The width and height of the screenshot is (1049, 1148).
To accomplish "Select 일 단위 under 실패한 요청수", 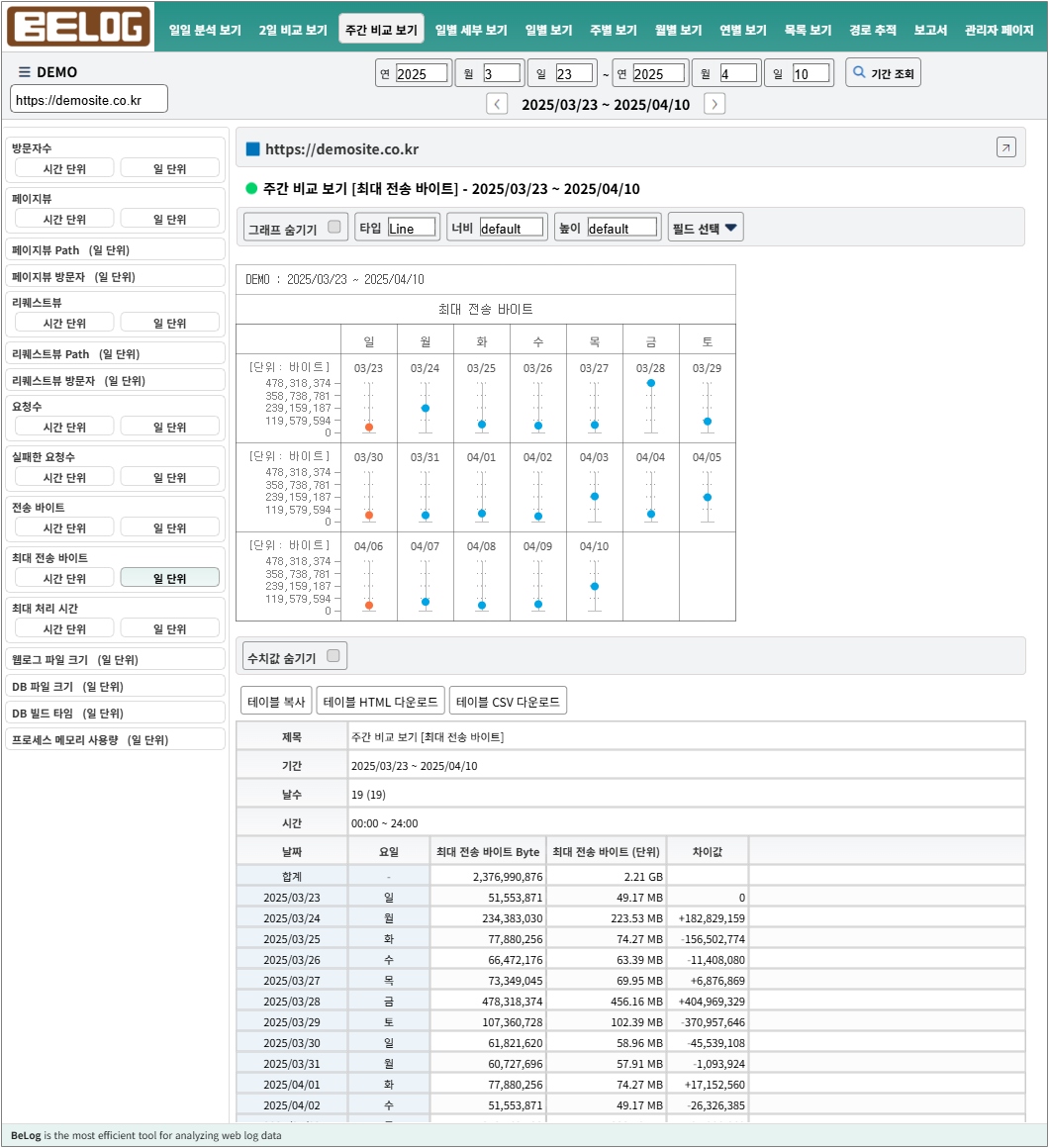I will click(170, 477).
